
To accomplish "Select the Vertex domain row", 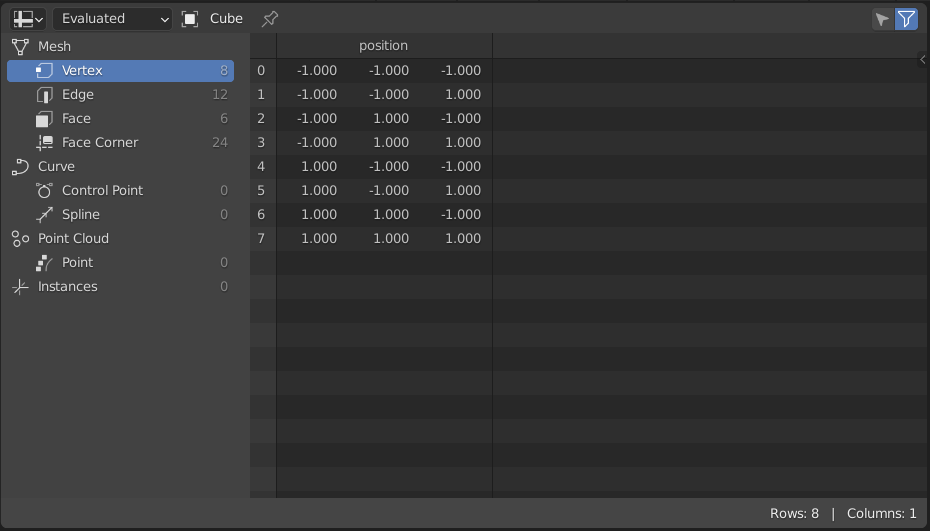I will coord(120,71).
